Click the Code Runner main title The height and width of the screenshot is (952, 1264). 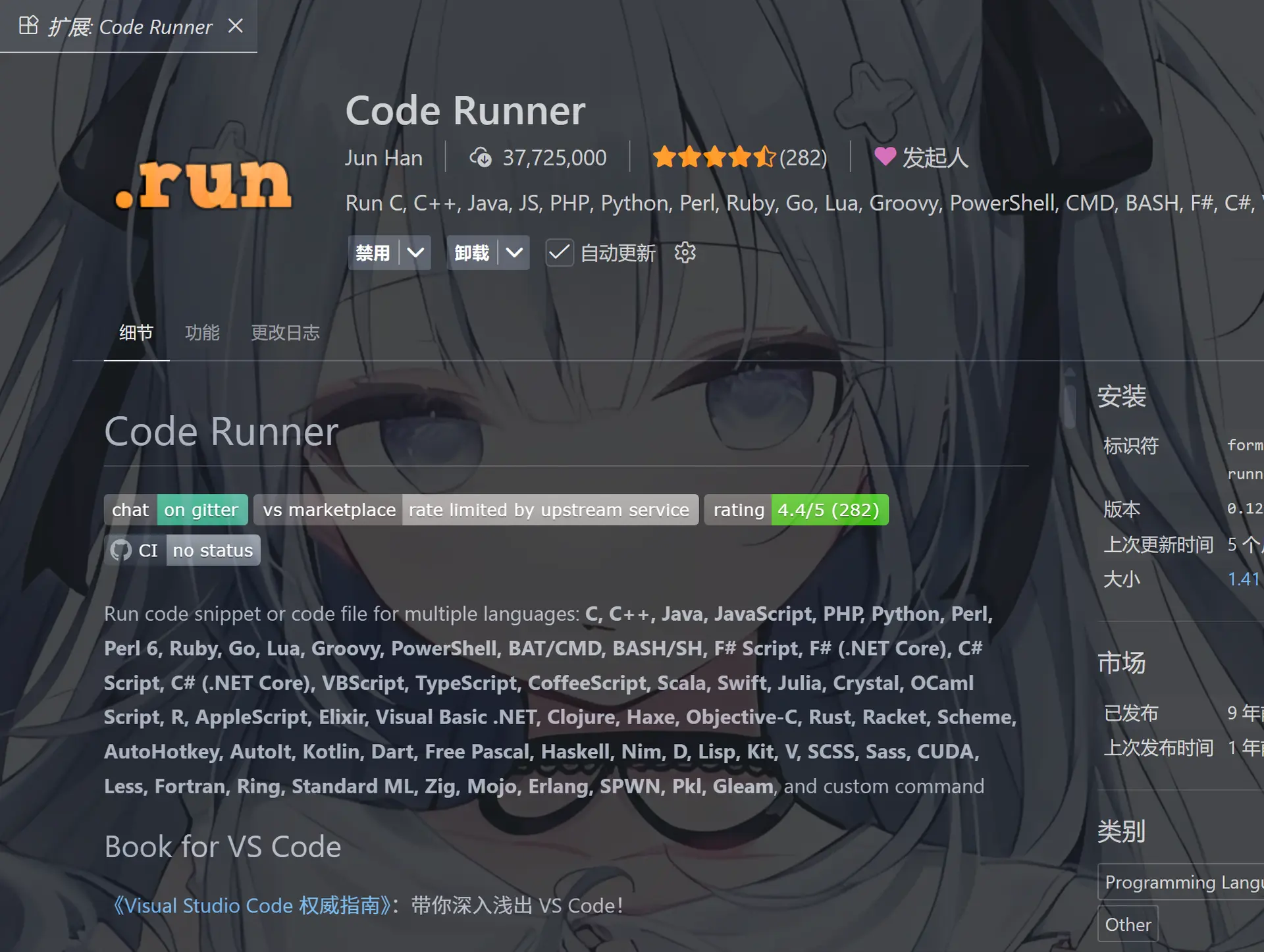click(x=465, y=110)
